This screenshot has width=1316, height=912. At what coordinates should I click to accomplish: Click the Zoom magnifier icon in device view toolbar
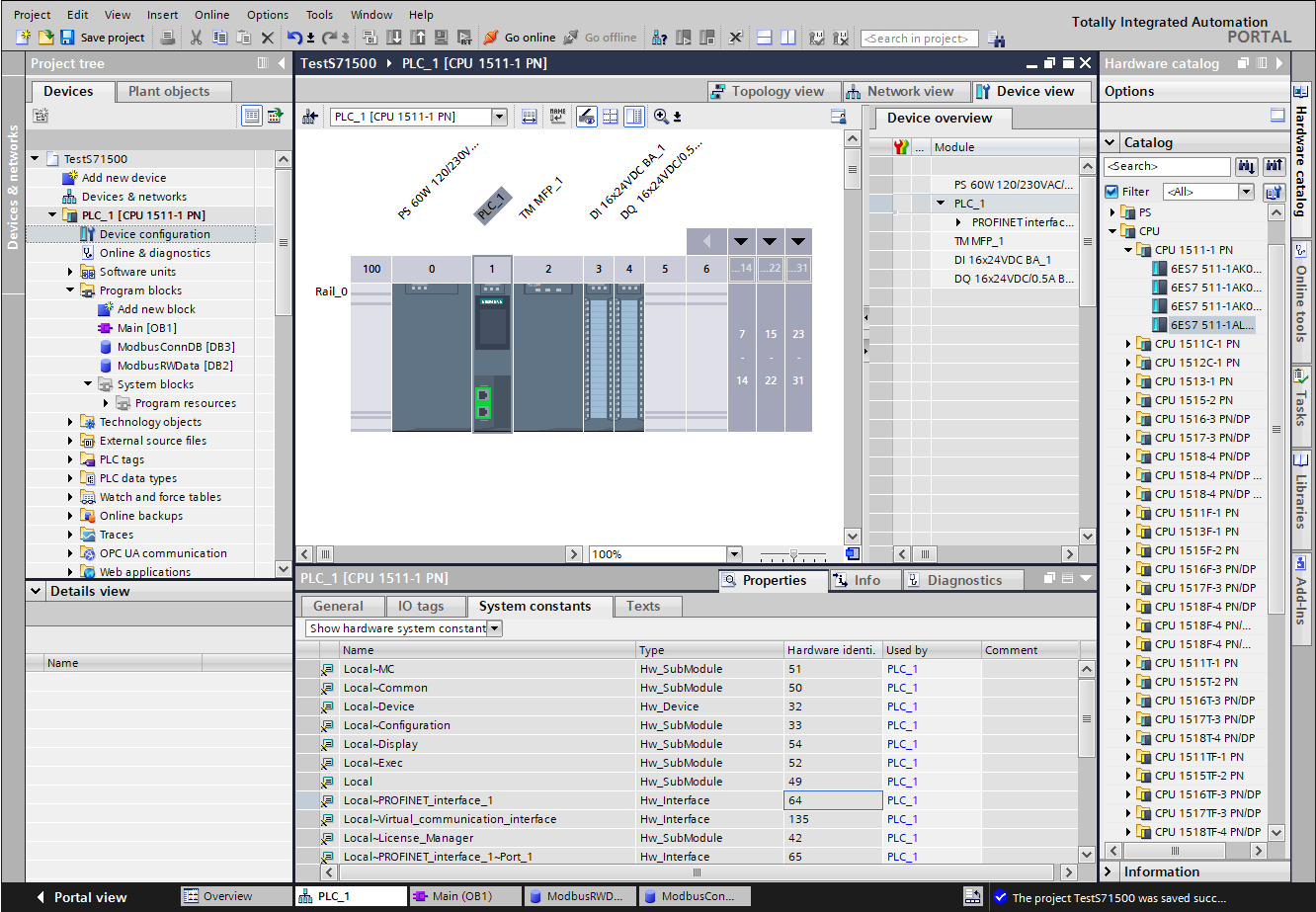pos(661,117)
